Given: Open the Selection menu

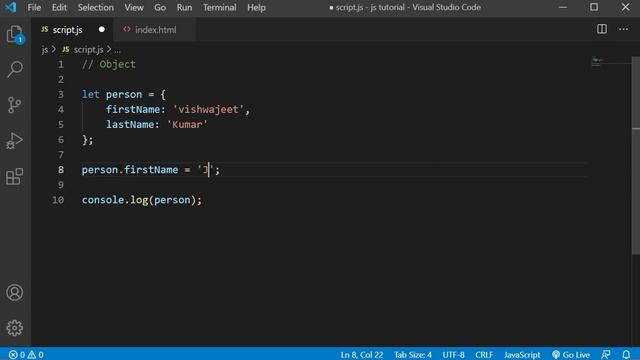Looking at the screenshot, I should [96, 7].
